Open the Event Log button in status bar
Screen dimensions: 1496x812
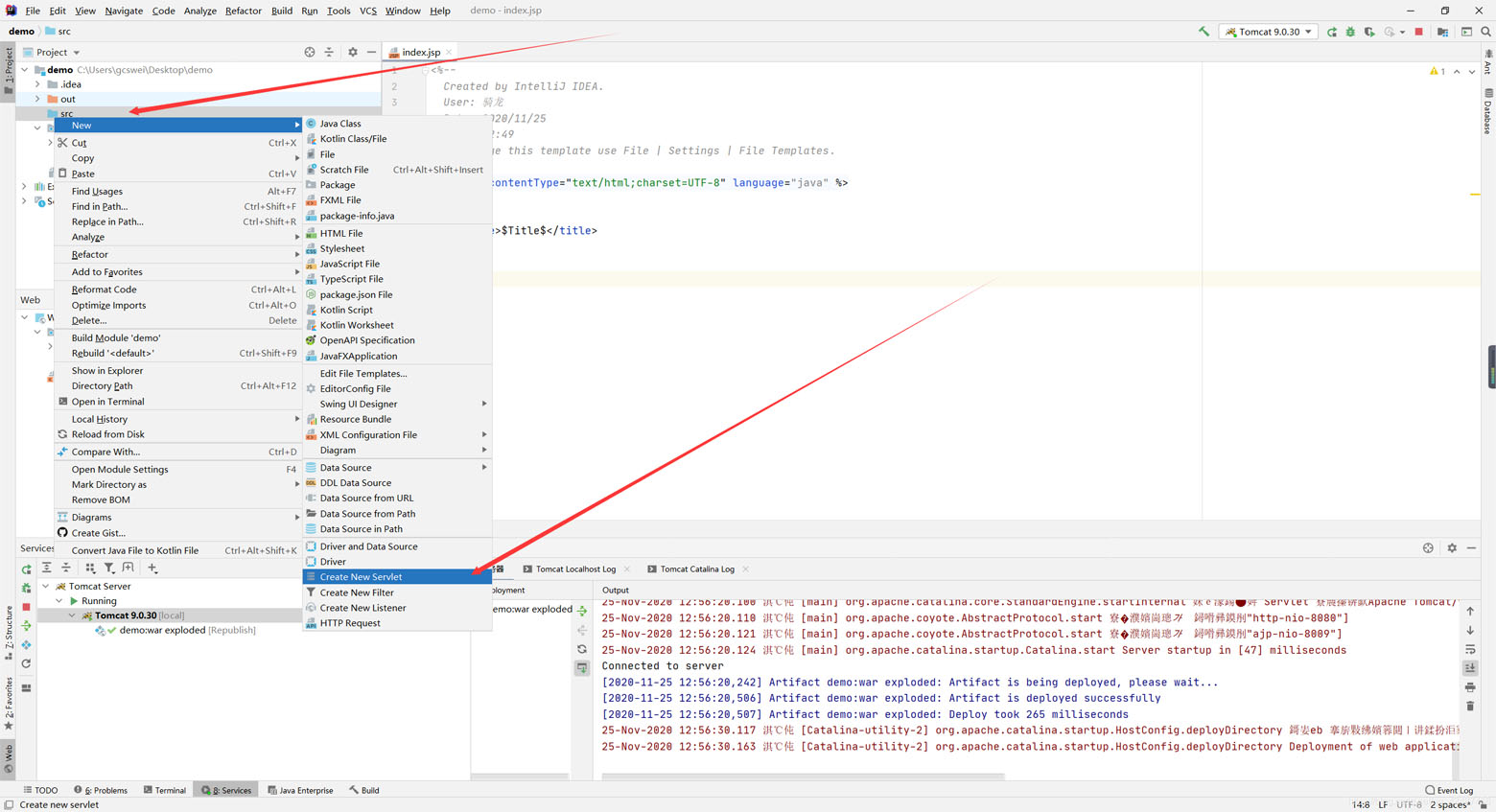pyautogui.click(x=1448, y=790)
